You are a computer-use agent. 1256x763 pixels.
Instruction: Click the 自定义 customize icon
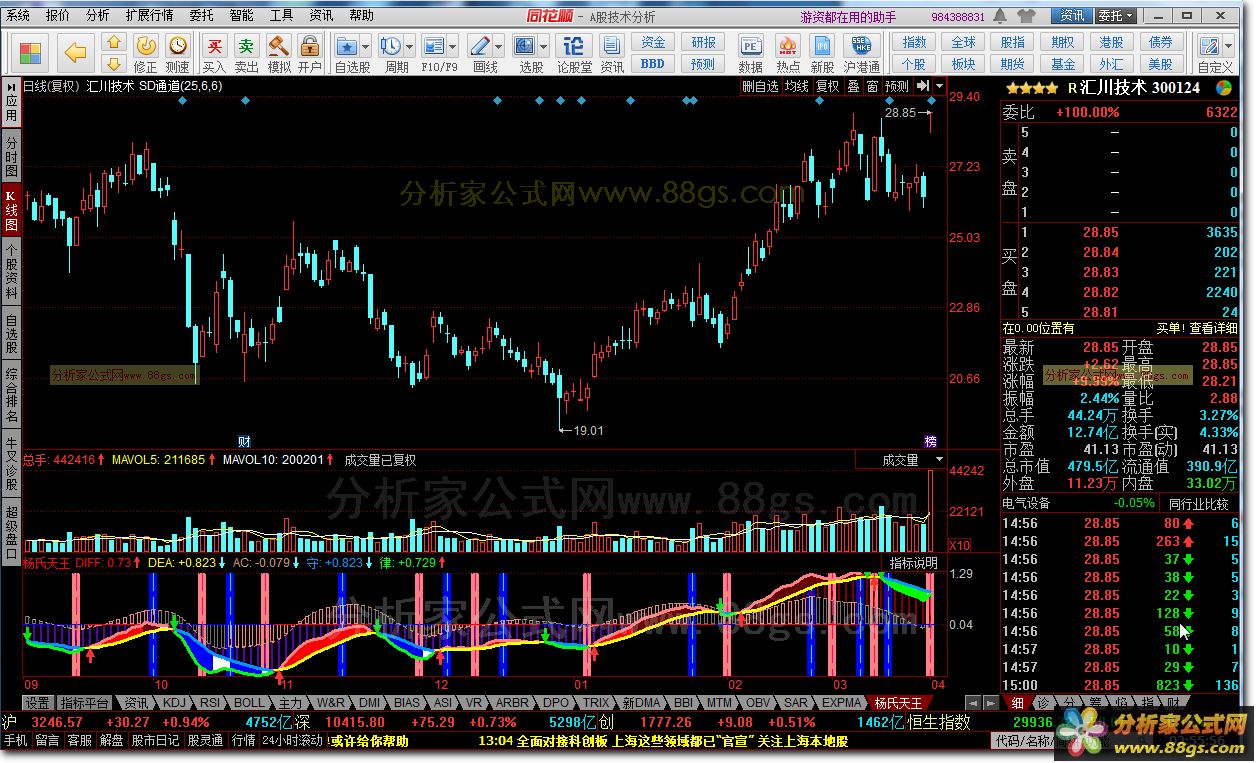click(x=1211, y=47)
